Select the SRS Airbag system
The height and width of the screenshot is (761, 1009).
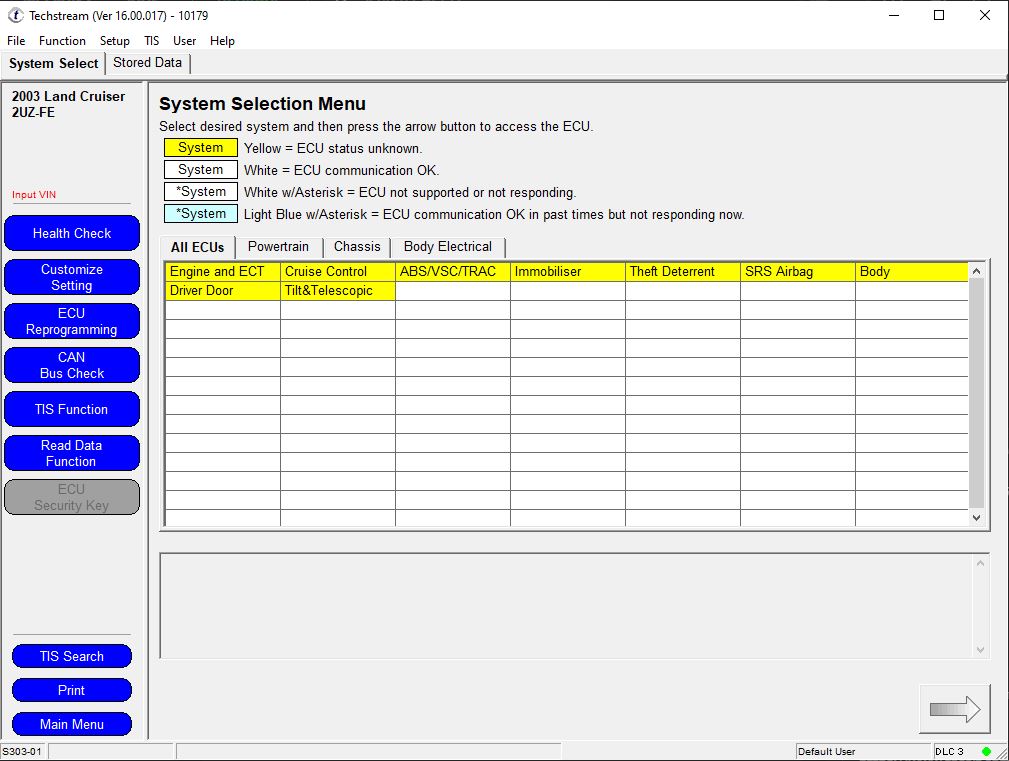pyautogui.click(x=798, y=271)
